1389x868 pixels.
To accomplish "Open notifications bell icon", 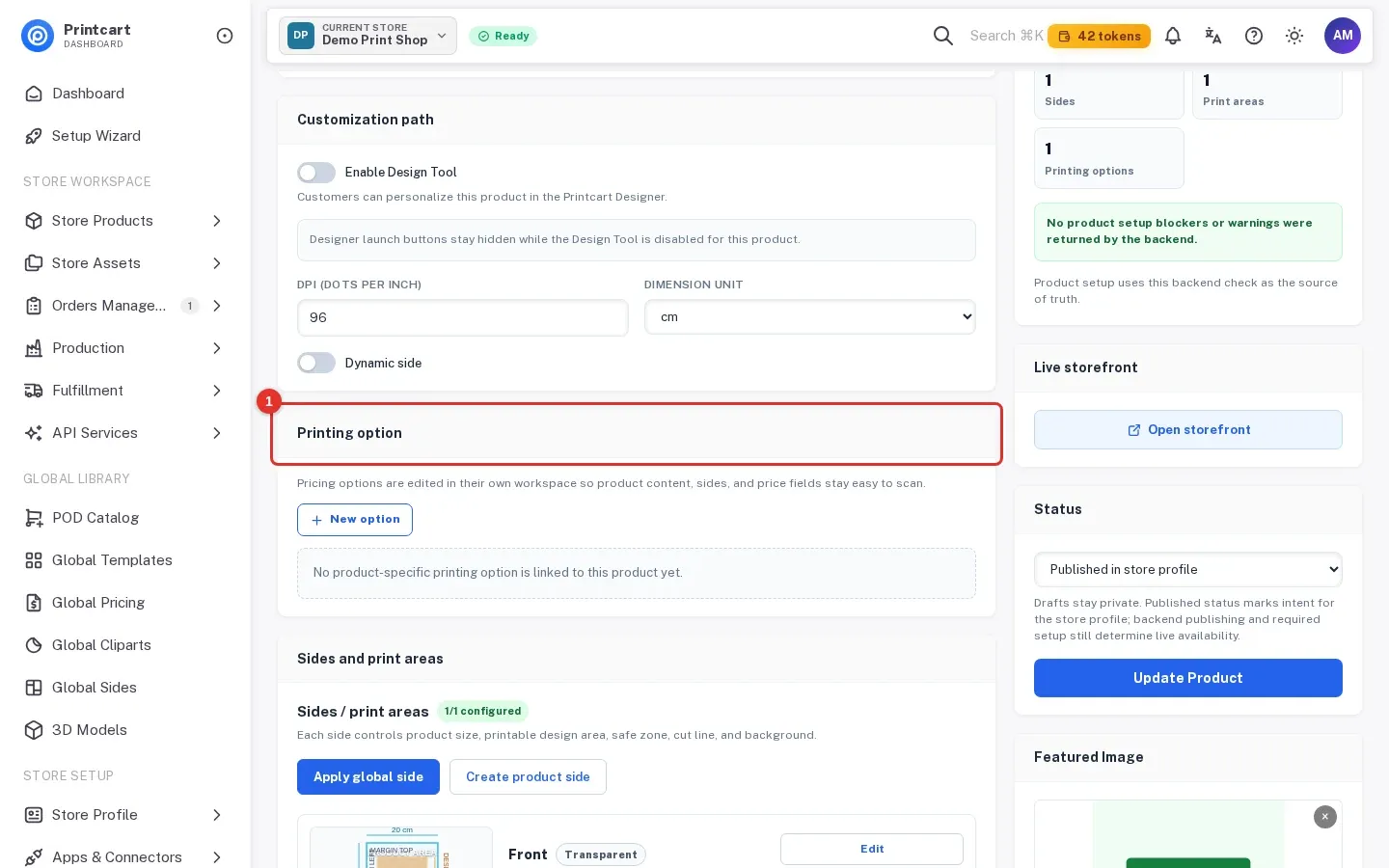I will (x=1173, y=36).
